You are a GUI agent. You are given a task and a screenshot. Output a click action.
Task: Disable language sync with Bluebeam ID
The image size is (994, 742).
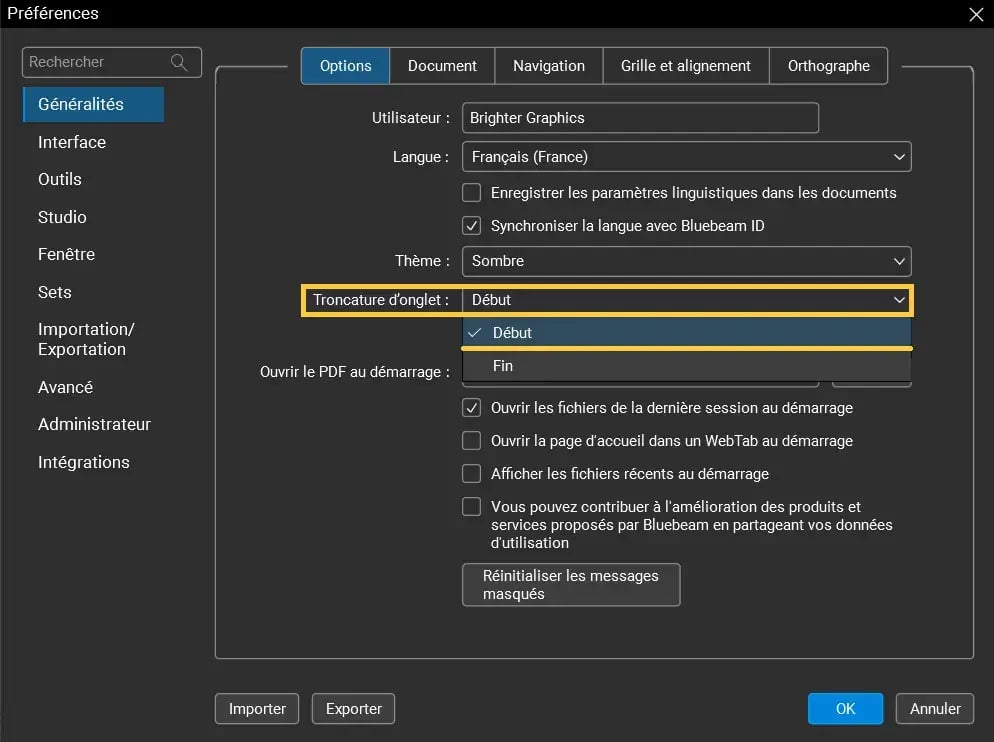coord(471,225)
